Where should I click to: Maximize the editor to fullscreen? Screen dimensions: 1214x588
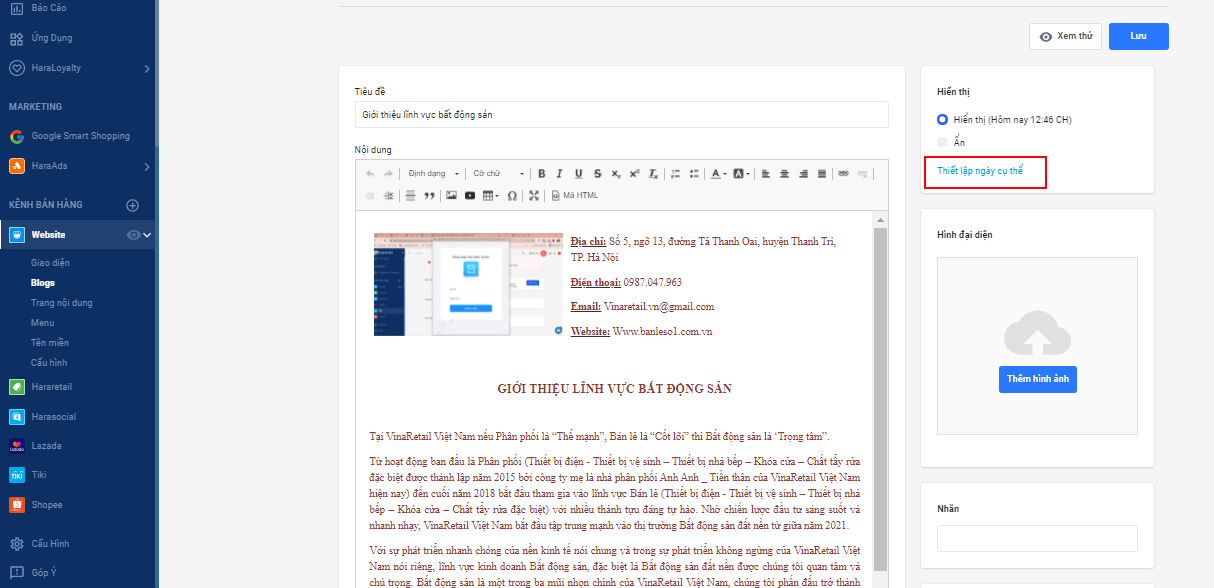click(533, 195)
